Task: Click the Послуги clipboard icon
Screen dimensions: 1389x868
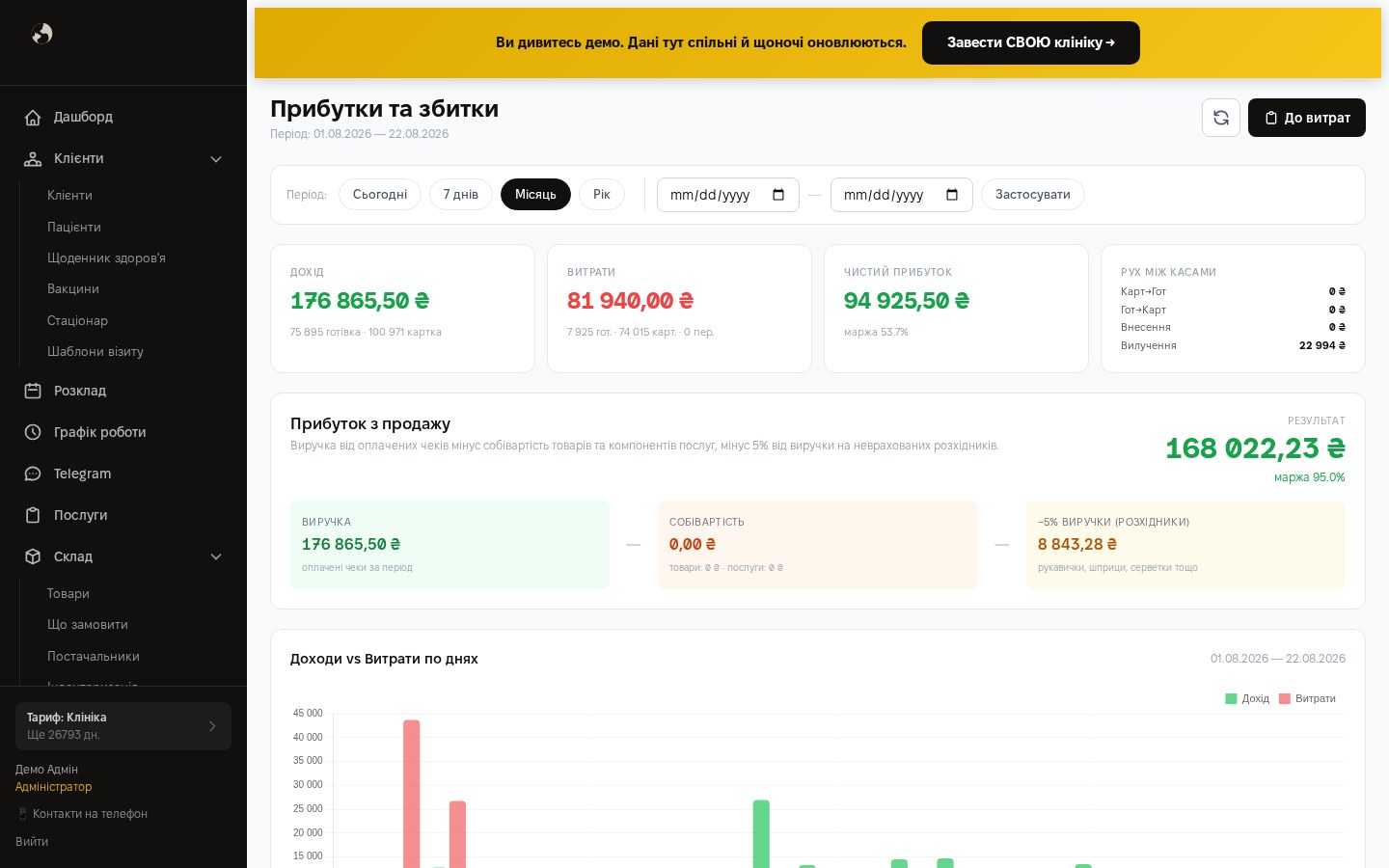Action: [33, 515]
